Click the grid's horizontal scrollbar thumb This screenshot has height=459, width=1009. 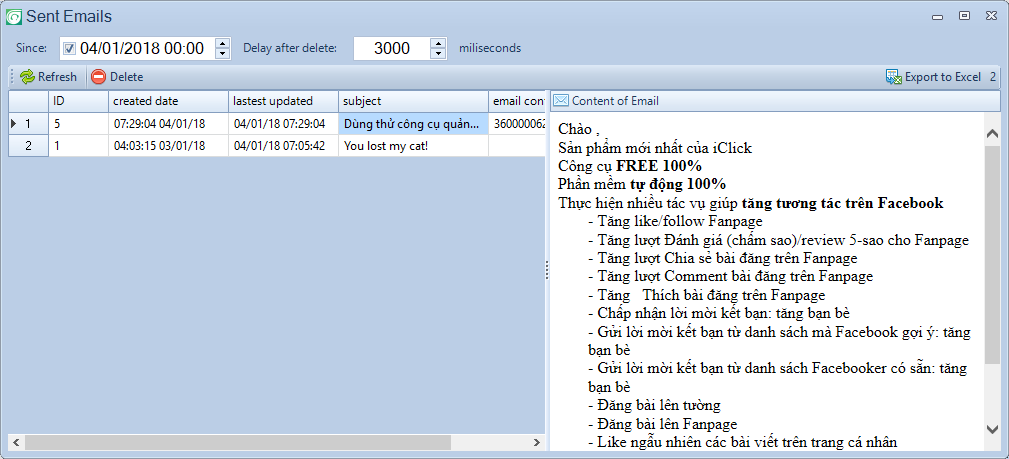tap(238, 442)
